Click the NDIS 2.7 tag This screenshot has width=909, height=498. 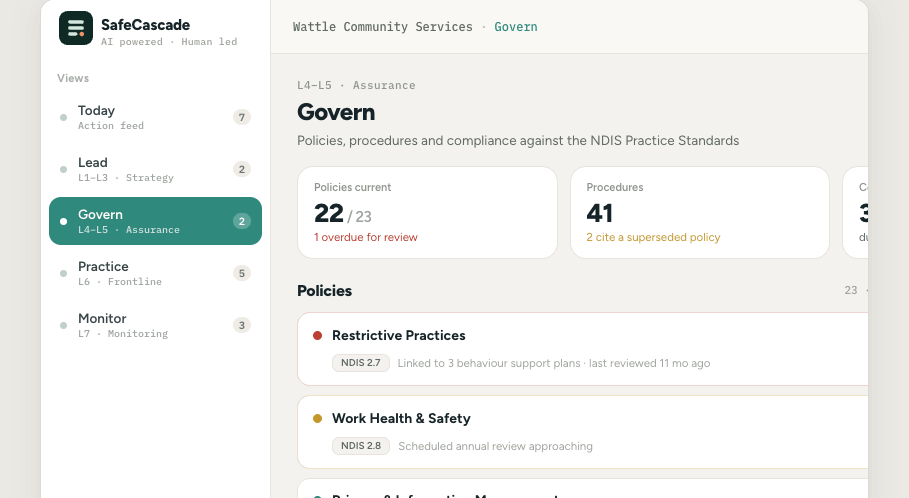pos(361,363)
